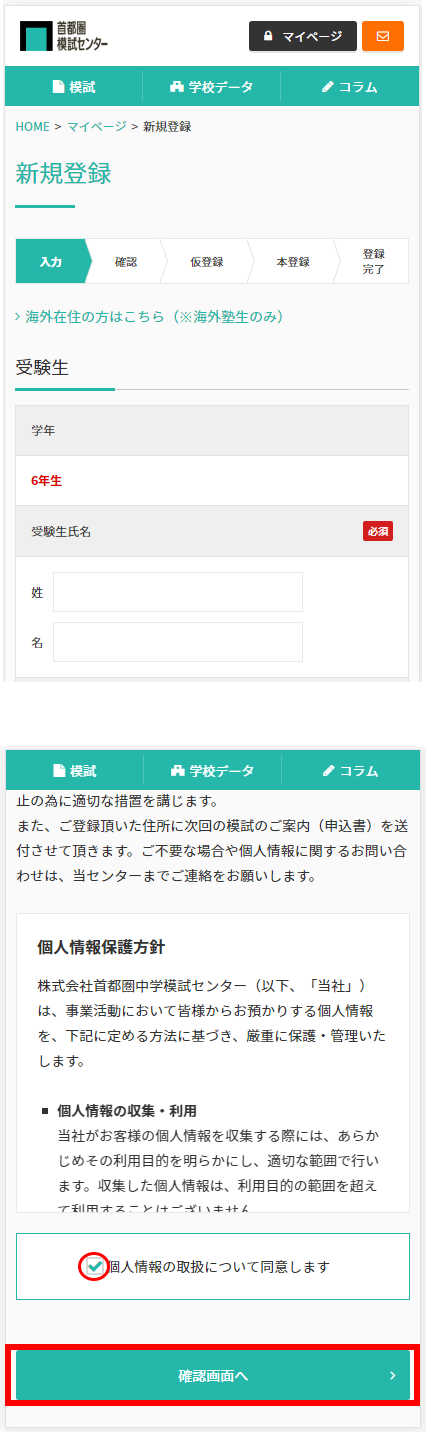Click the pencil icon in the lower コラム tab

click(x=328, y=771)
